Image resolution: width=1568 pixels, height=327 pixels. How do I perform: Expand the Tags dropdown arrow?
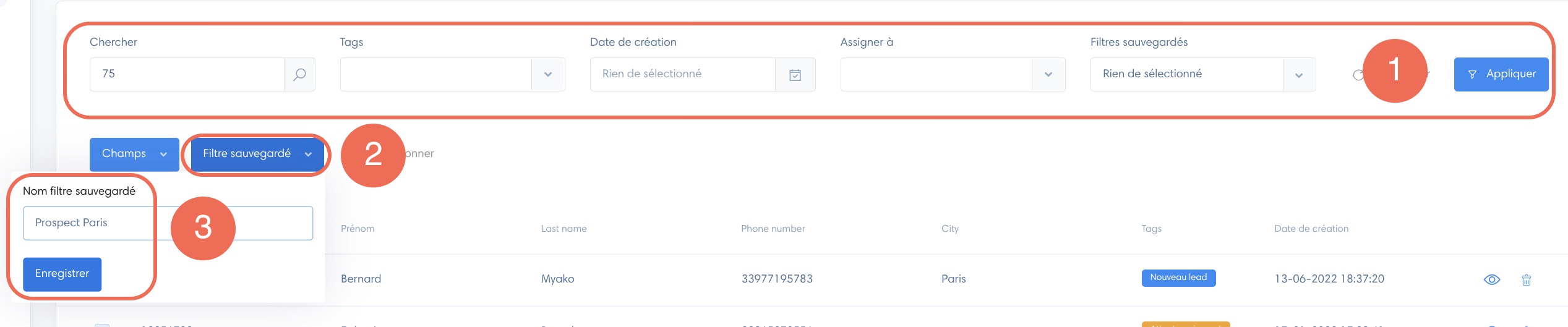coord(547,75)
